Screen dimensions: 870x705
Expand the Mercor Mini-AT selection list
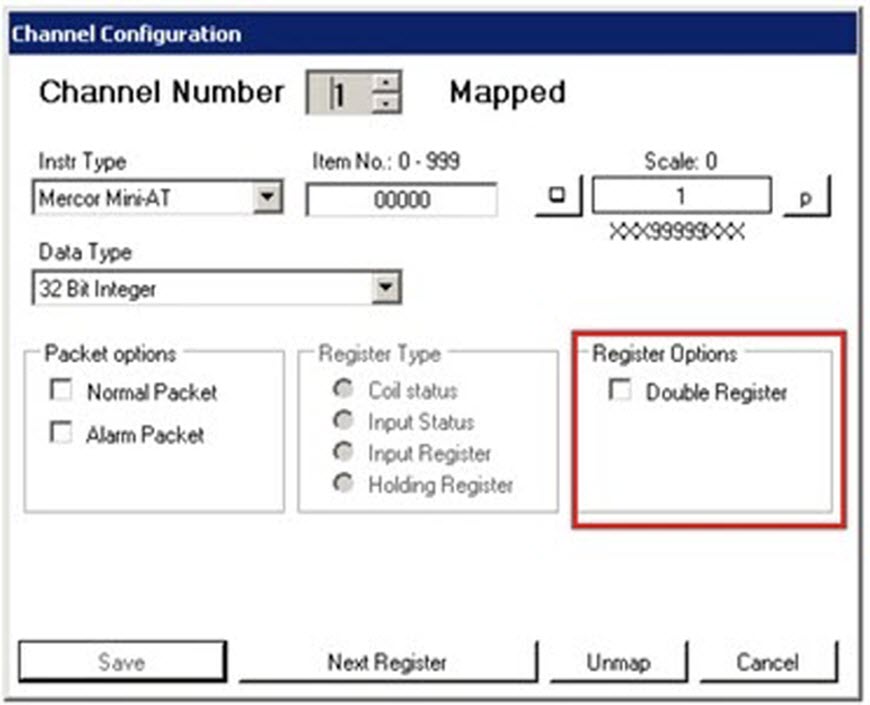click(x=266, y=196)
